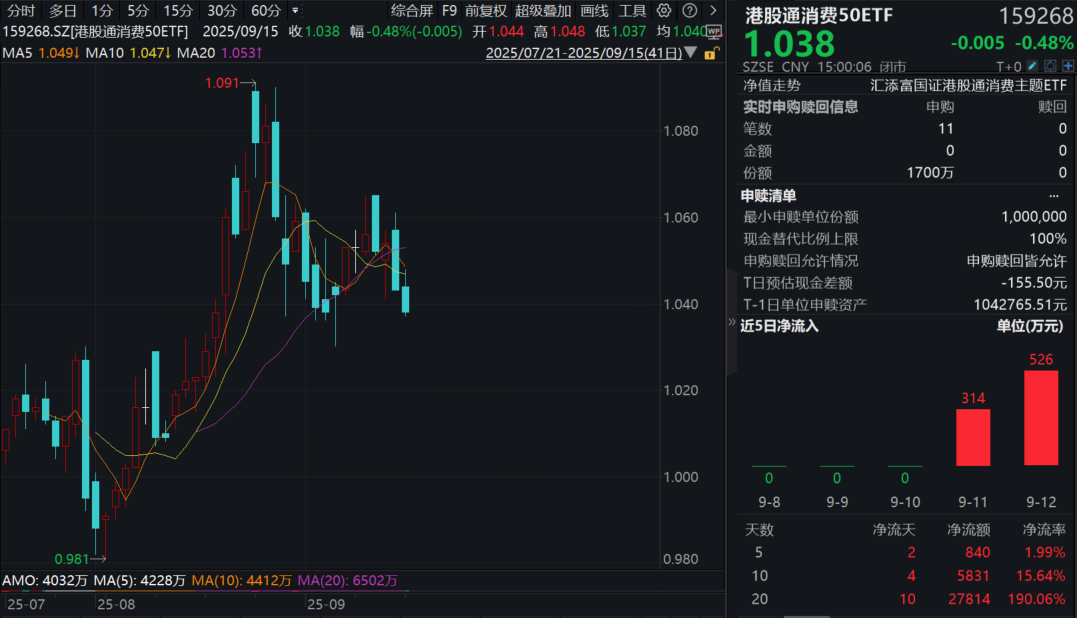Image resolution: width=1077 pixels, height=618 pixels.
Task: Click the 画线 drawing tool button
Action: click(594, 11)
